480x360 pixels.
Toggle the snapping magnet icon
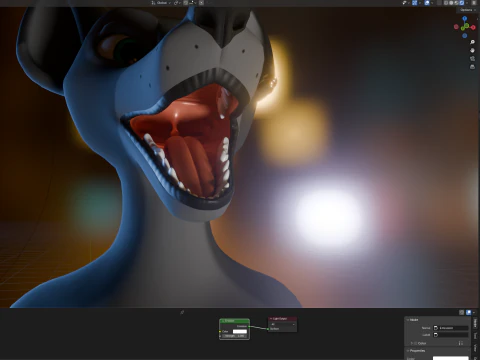185,3
